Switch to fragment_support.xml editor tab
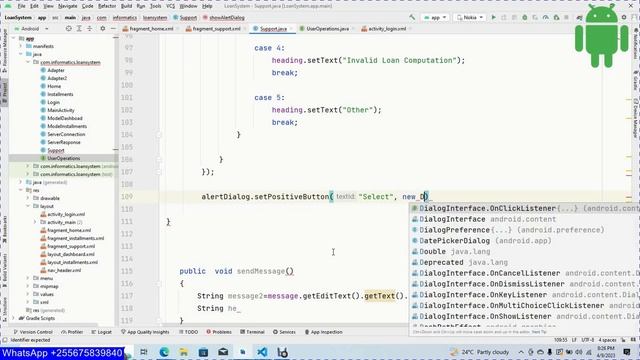Viewport: 640px width, 360px height. point(216,29)
